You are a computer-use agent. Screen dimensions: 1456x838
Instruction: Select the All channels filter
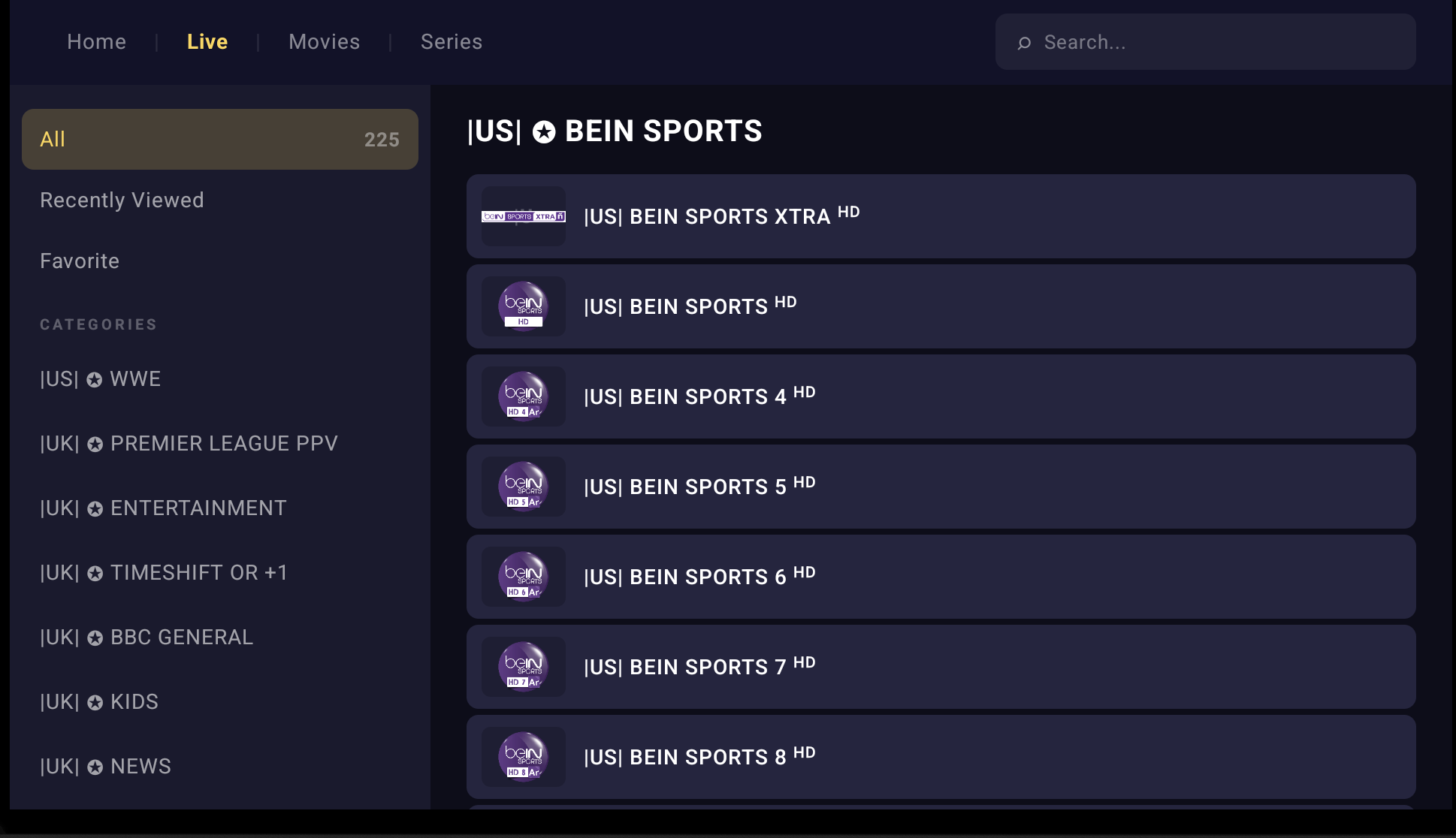click(x=220, y=139)
